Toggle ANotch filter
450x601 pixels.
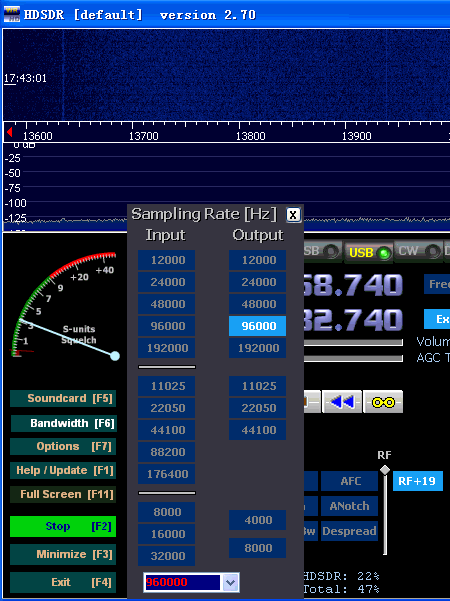coord(349,506)
